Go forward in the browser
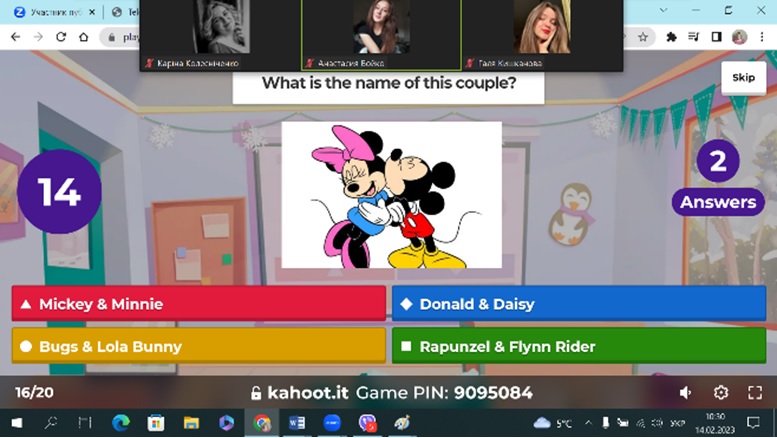Viewport: 777px width, 438px height. (x=38, y=37)
